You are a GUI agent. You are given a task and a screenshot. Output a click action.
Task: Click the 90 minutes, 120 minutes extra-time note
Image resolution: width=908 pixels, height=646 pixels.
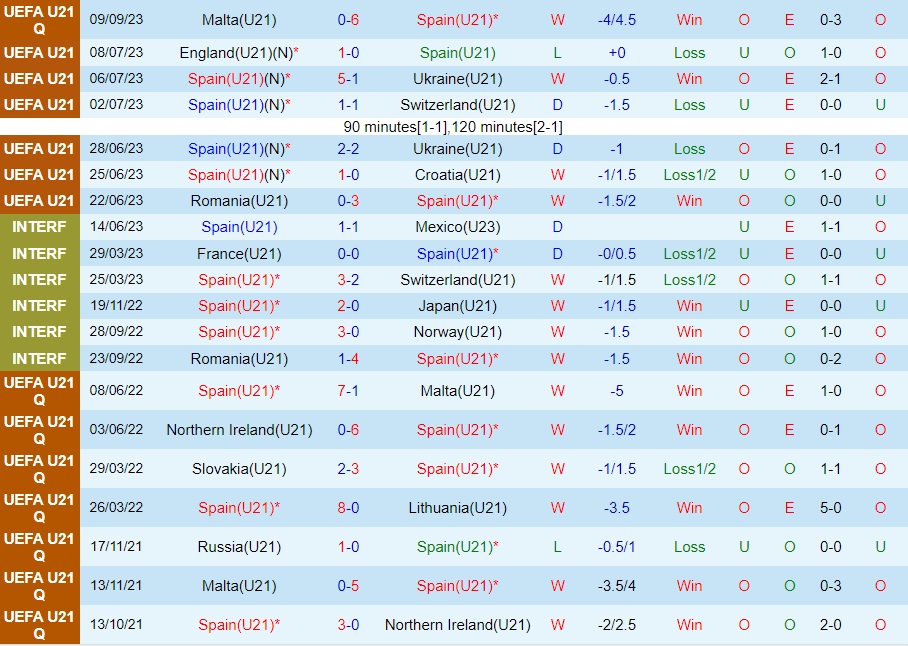[x=453, y=127]
